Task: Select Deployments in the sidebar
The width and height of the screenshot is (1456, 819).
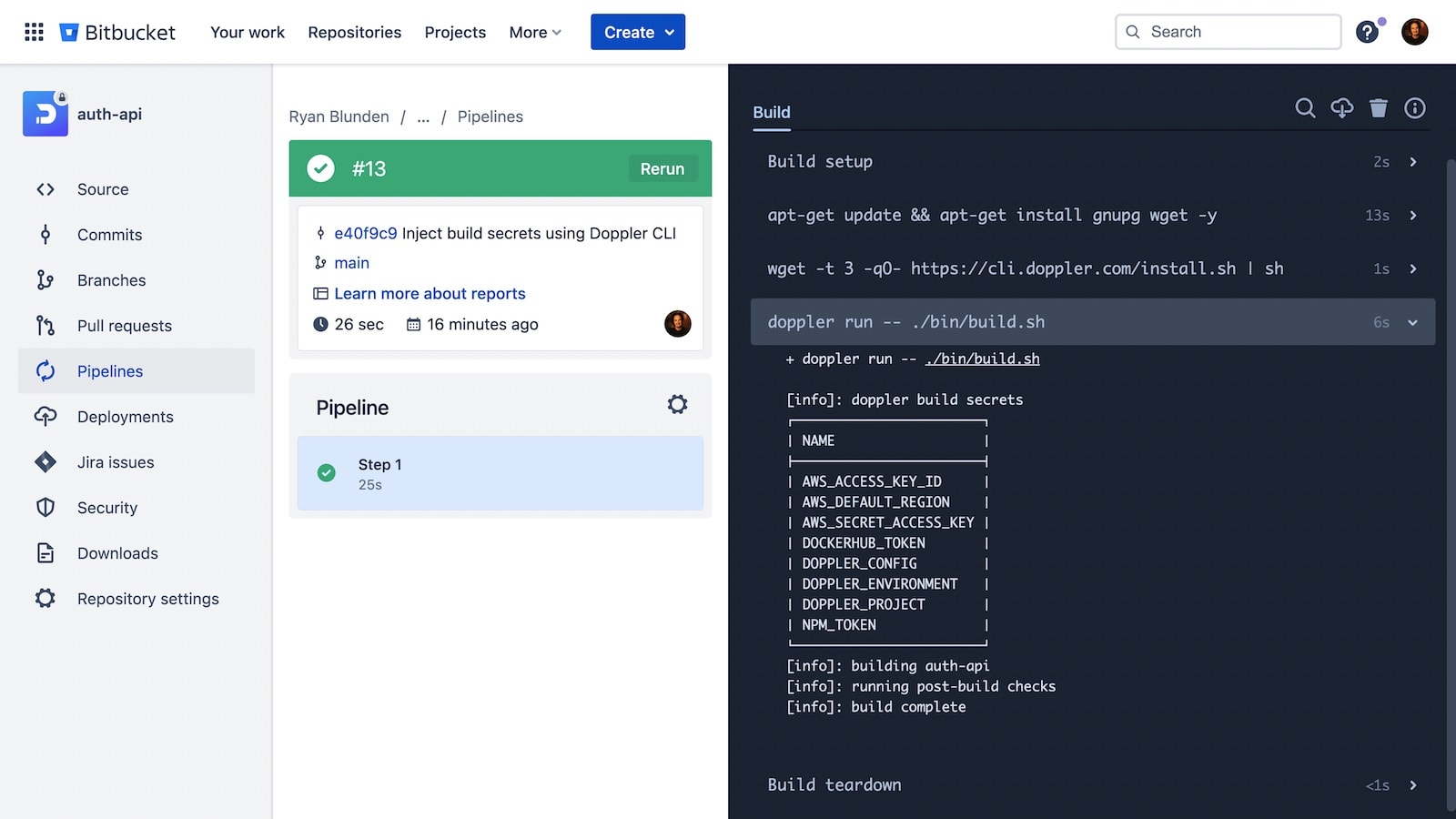Action: tap(124, 416)
